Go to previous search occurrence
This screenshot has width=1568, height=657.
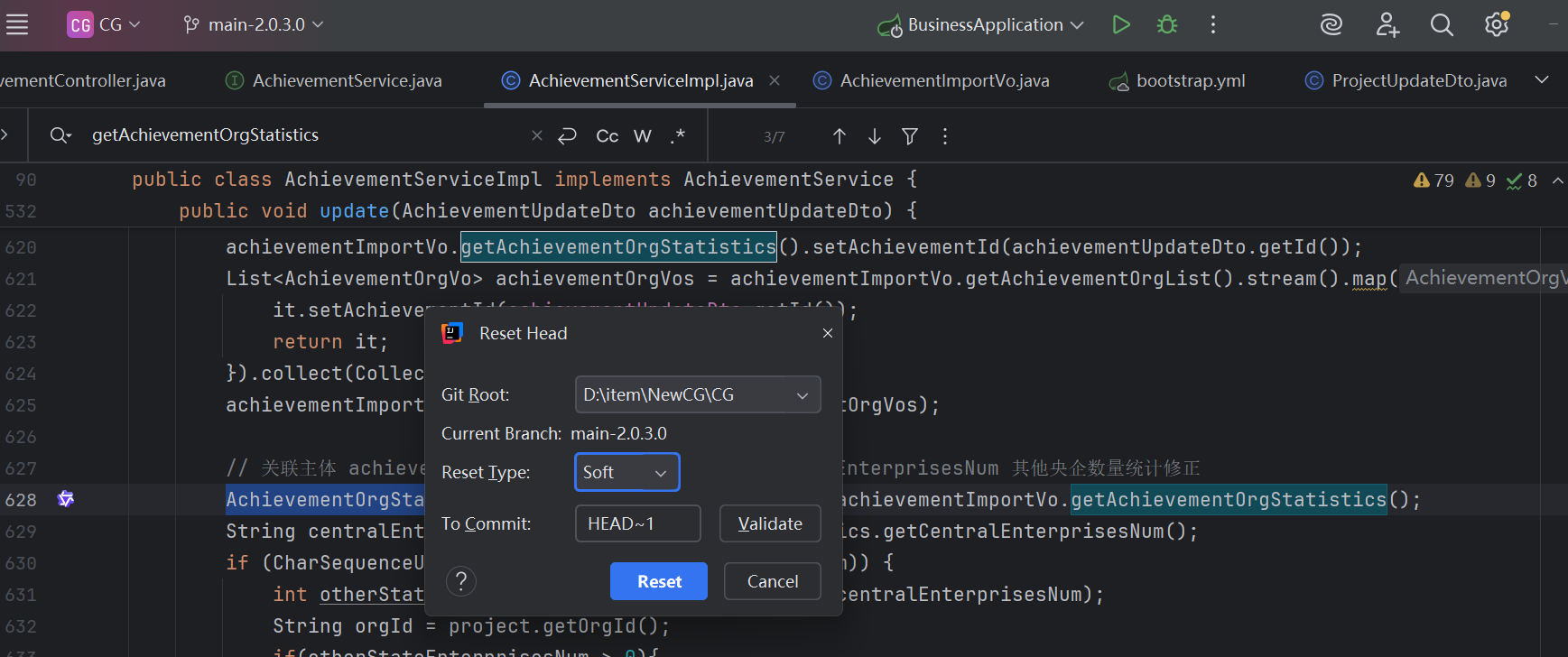(x=840, y=135)
